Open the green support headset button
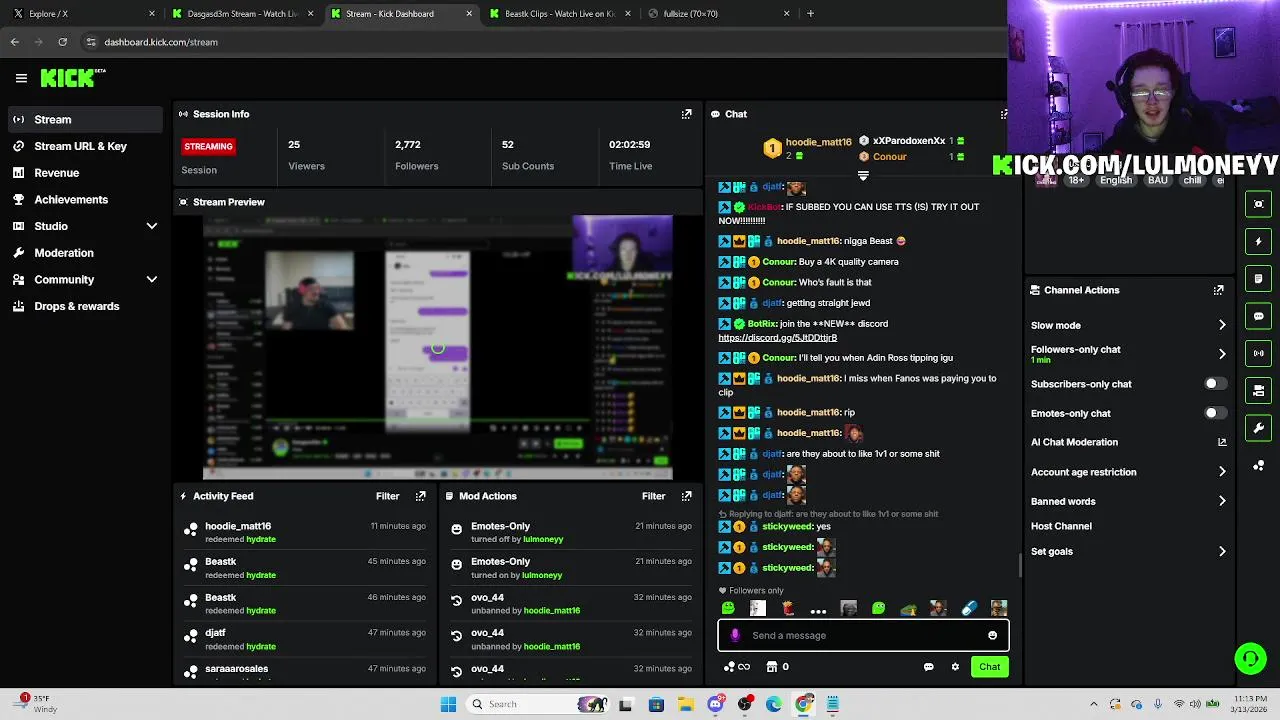Viewport: 1280px width, 720px height. tap(1250, 658)
